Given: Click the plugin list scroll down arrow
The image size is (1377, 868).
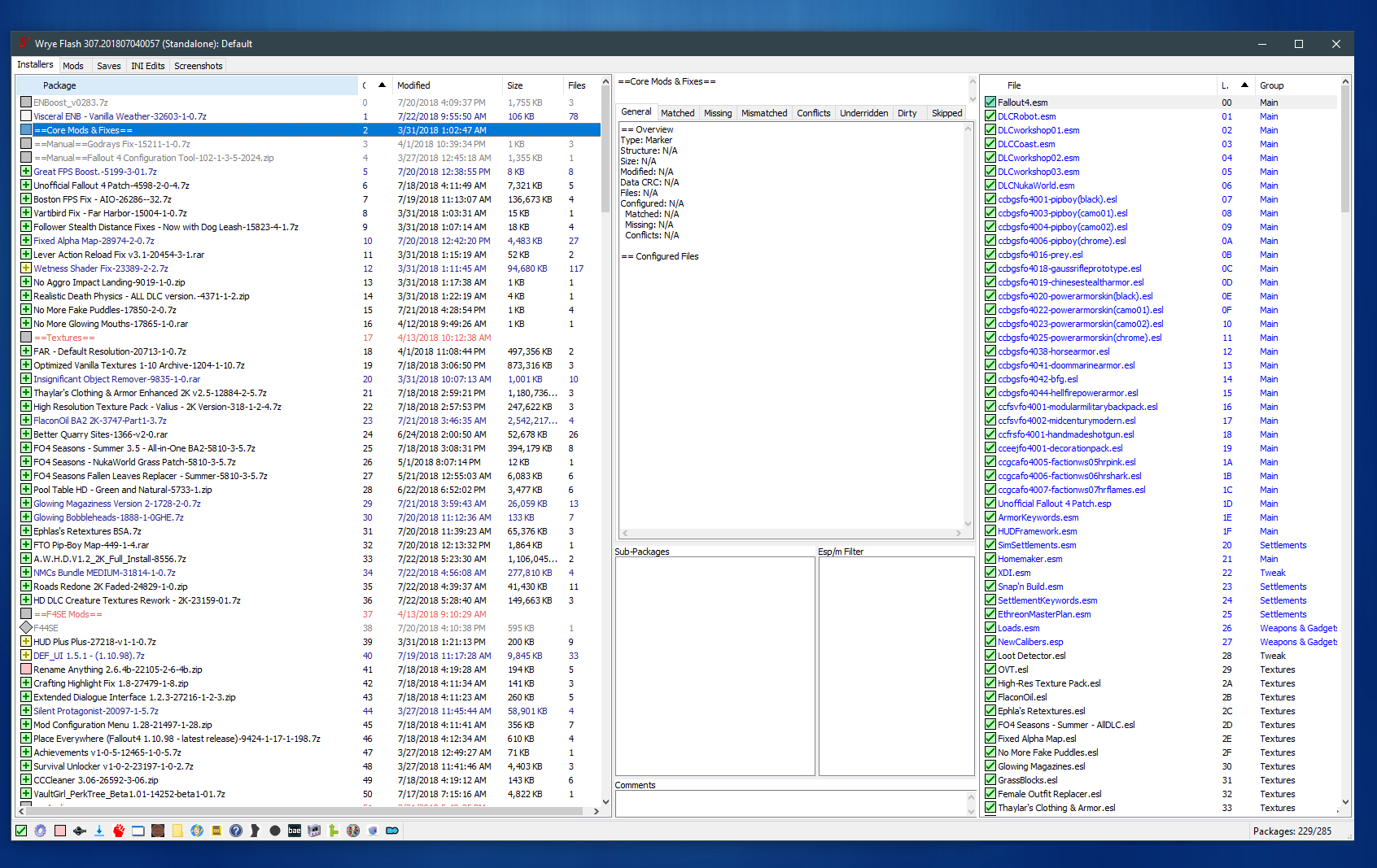Looking at the screenshot, I should coord(1345,802).
